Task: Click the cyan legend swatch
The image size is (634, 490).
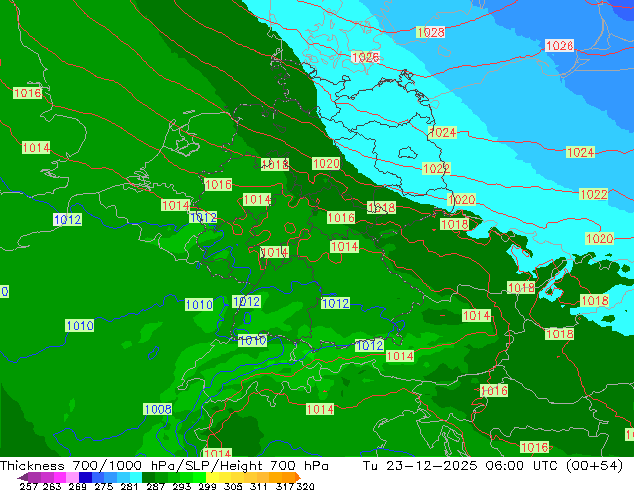Action: [x=136, y=477]
